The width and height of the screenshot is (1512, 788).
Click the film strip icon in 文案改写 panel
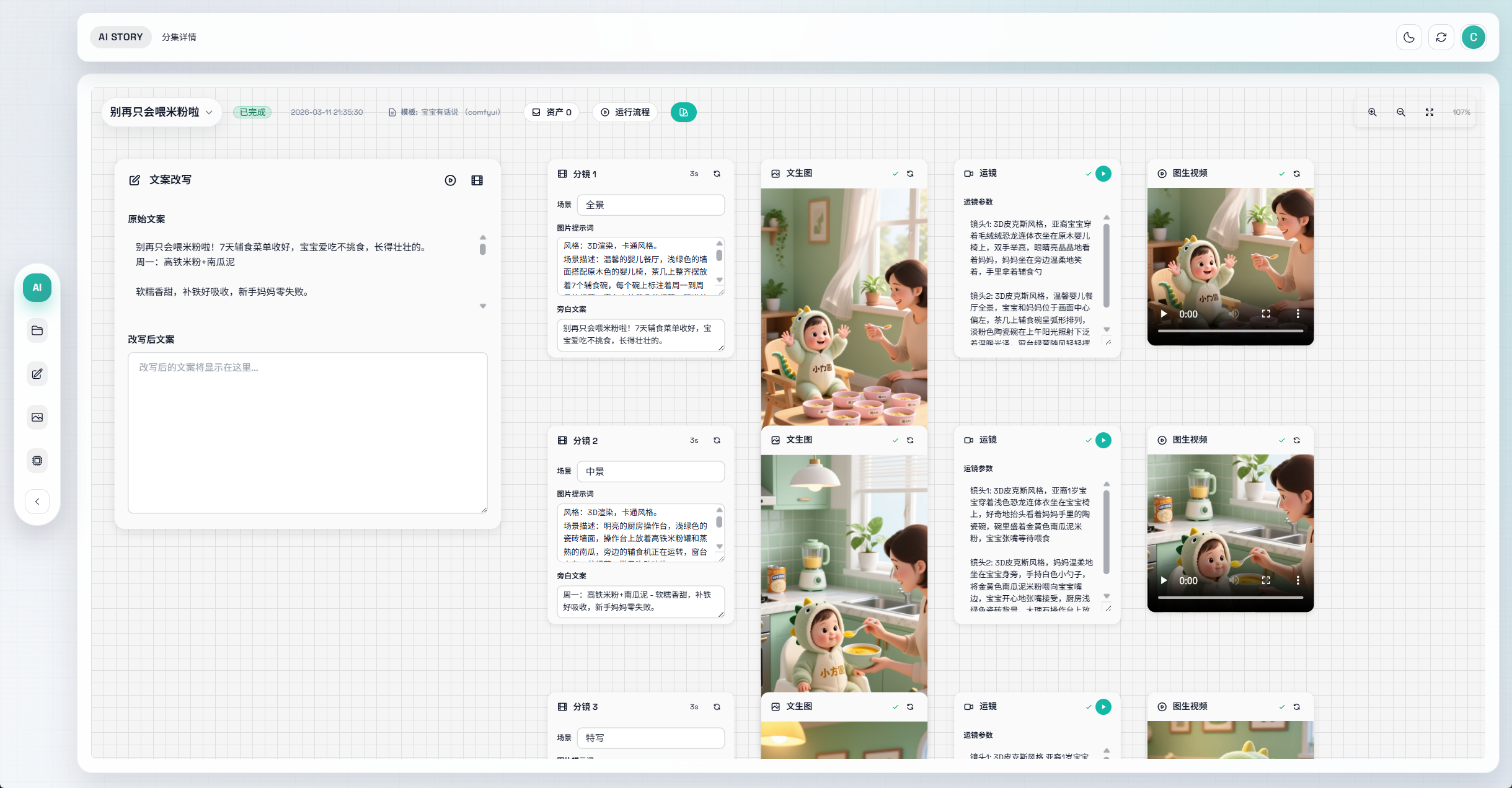coord(477,180)
